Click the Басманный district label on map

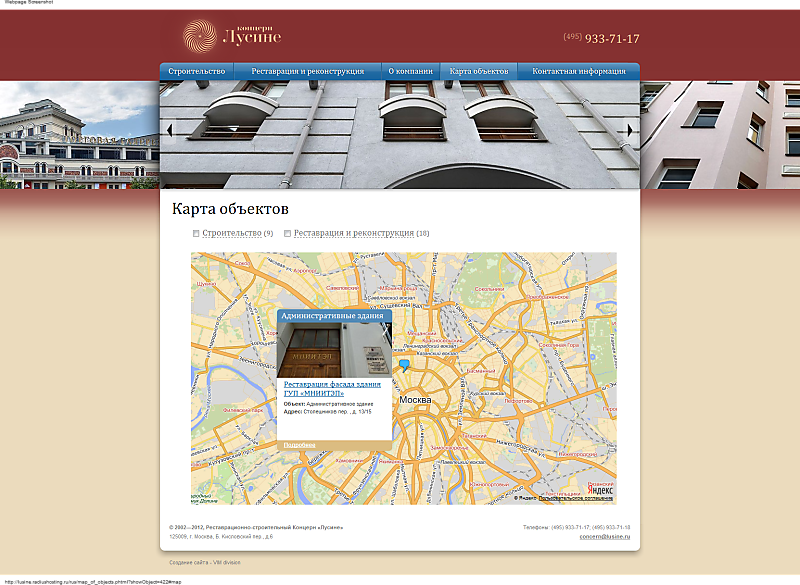tap(481, 371)
